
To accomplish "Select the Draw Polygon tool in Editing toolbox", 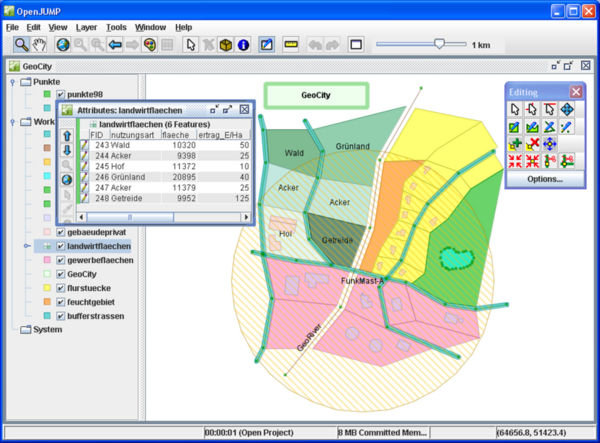I will (515, 127).
